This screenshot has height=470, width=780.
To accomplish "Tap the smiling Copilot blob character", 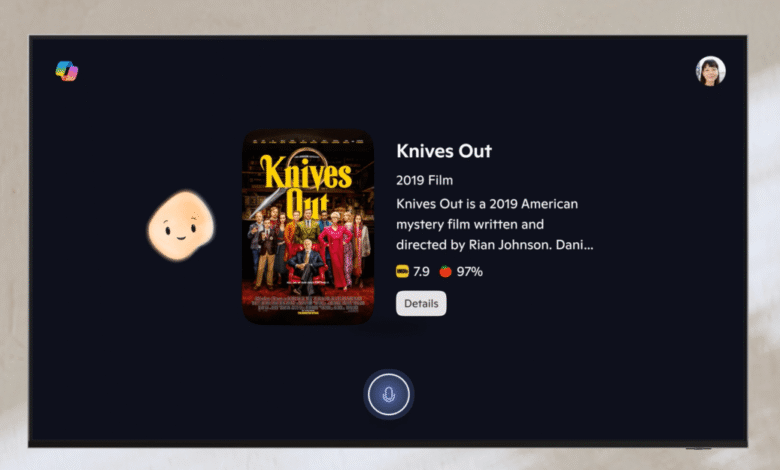I will point(181,225).
